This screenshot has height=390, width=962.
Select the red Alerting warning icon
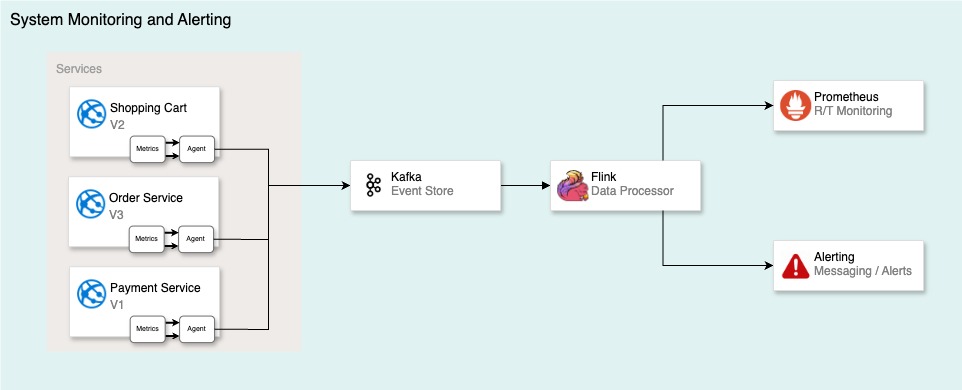[795, 266]
